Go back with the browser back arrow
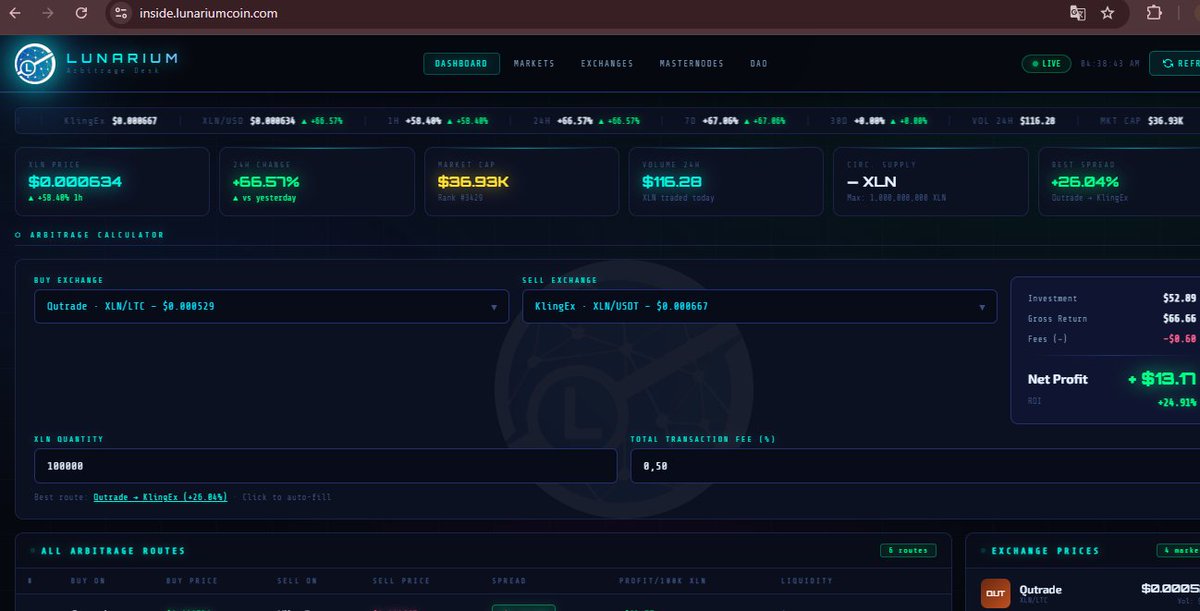The height and width of the screenshot is (611, 1200). coord(14,13)
